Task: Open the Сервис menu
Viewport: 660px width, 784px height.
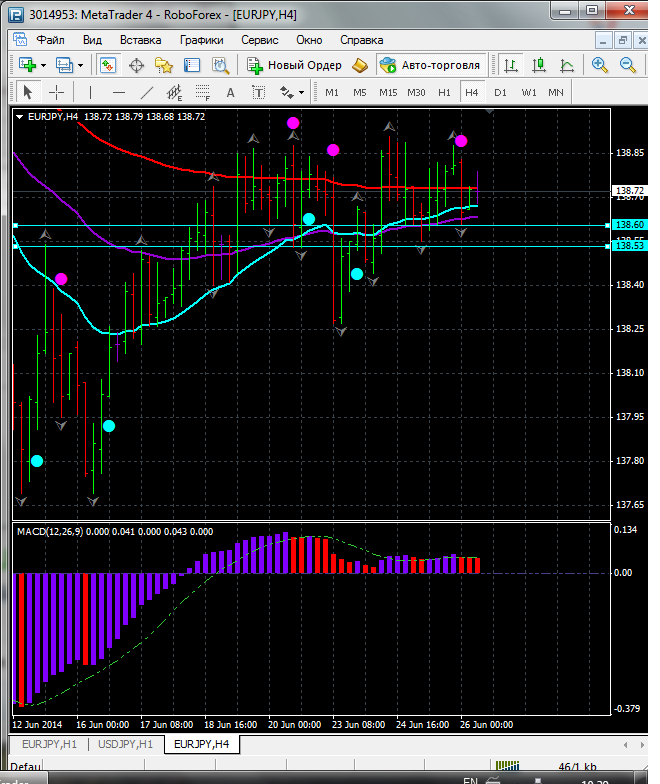Action: (260, 40)
